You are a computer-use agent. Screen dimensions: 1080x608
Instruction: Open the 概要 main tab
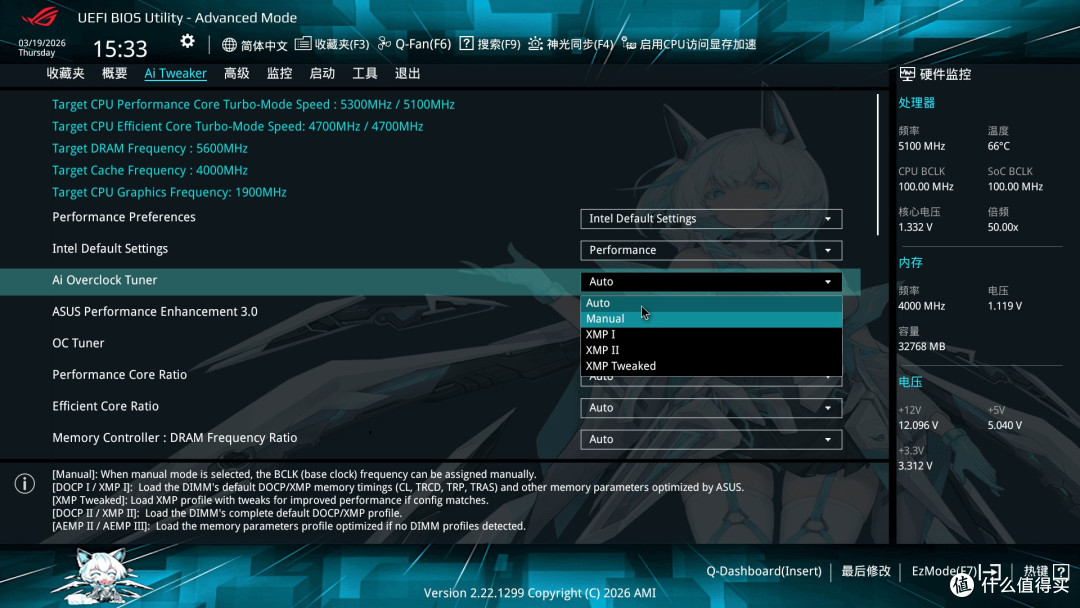coord(114,74)
